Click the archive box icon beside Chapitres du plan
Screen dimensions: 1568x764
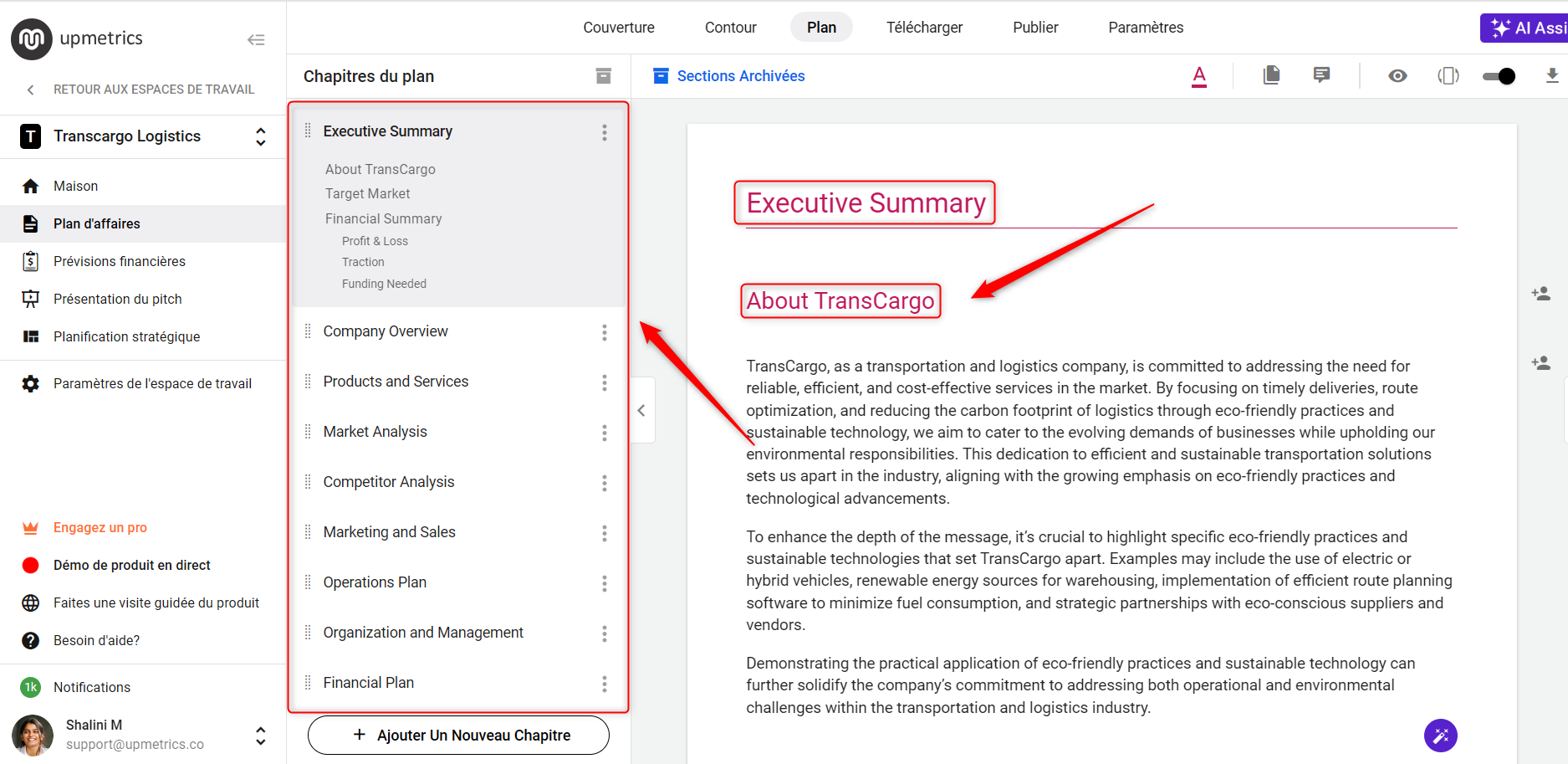click(x=603, y=76)
